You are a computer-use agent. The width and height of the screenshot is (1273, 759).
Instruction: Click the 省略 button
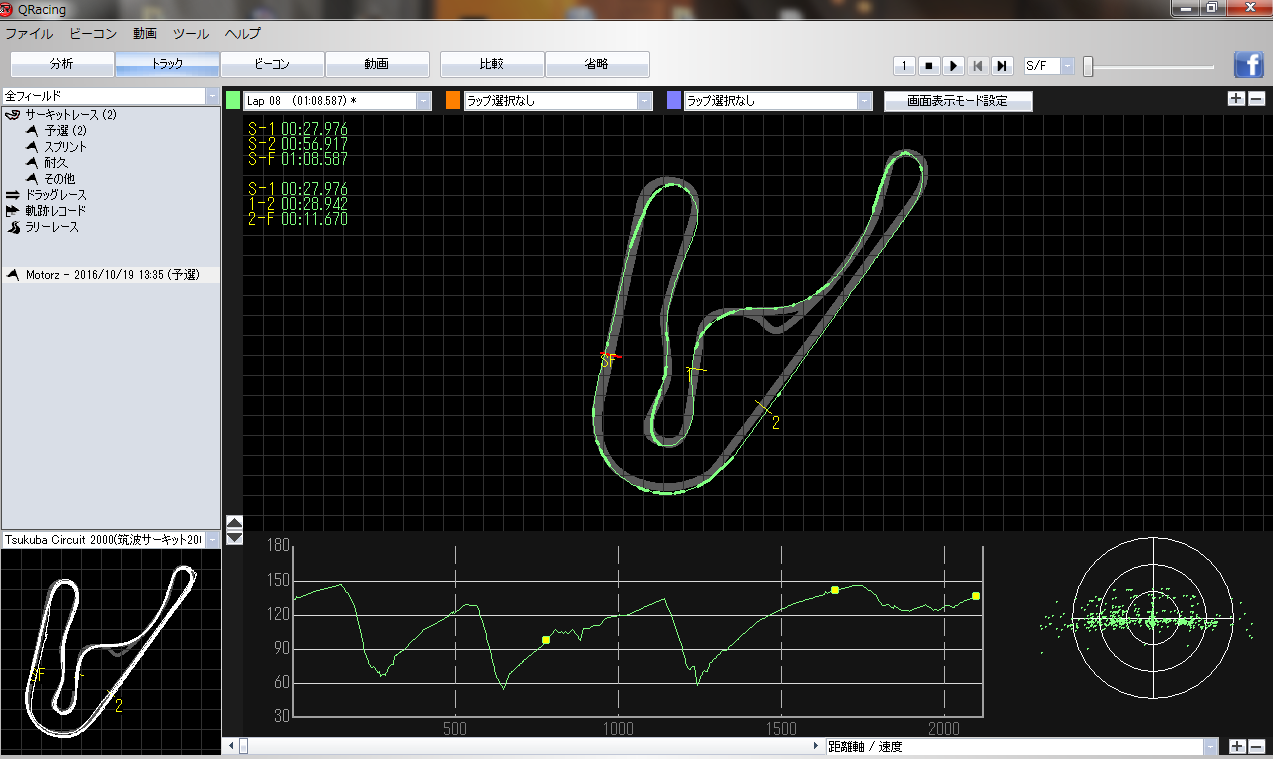coord(597,64)
